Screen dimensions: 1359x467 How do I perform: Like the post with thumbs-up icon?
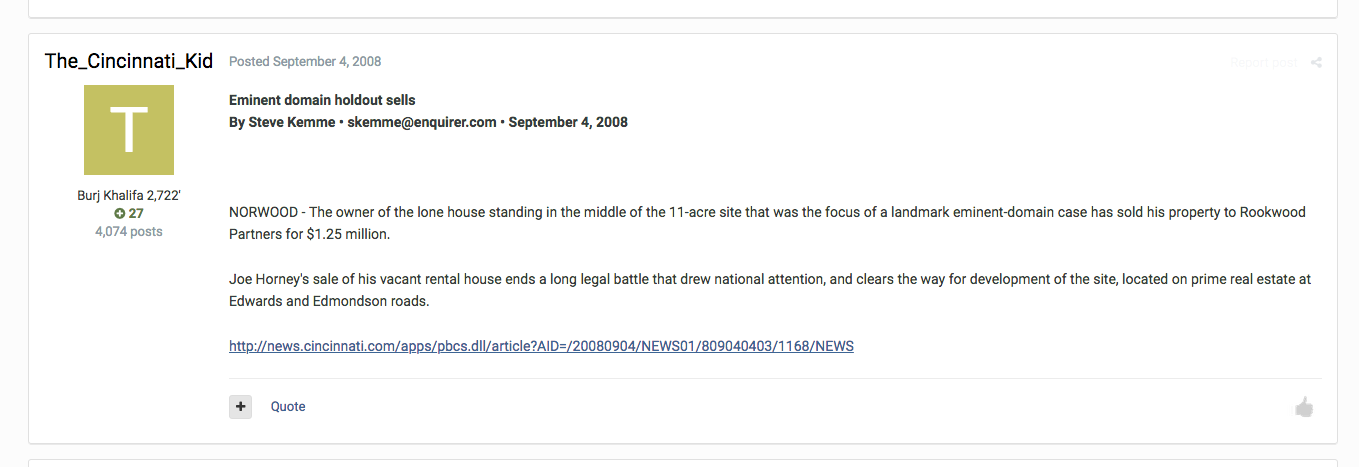(x=1304, y=407)
